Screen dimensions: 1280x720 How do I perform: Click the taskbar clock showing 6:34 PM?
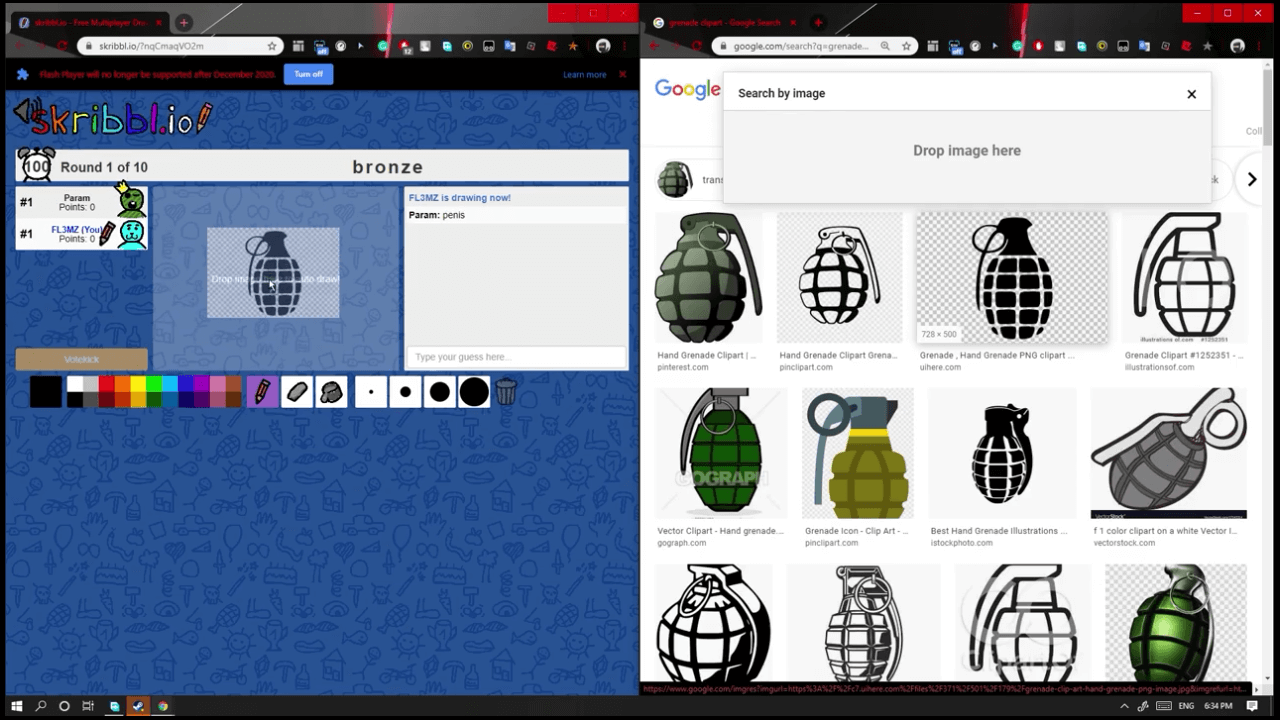click(x=1218, y=706)
